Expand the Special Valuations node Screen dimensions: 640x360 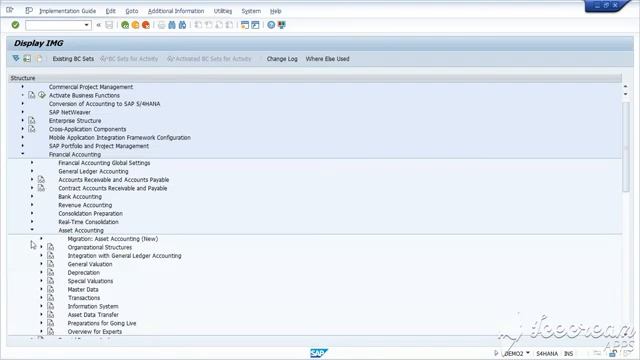41,280
